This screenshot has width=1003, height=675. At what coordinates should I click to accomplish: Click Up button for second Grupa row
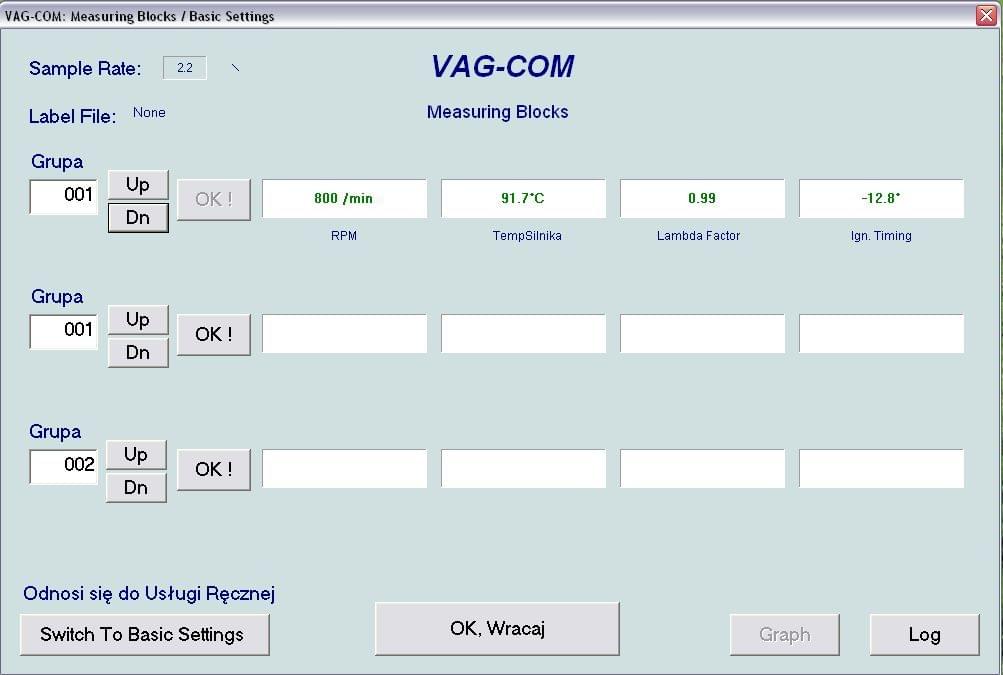138,320
